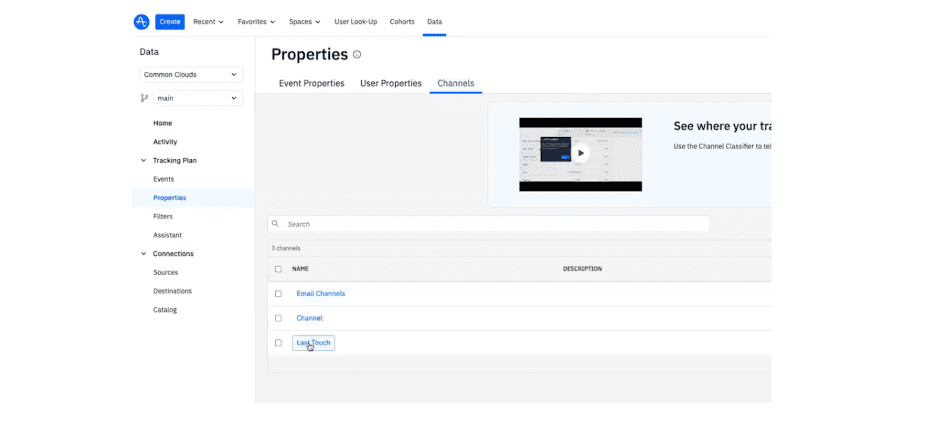Switch to User Properties tab
927x429 pixels.
(x=391, y=83)
